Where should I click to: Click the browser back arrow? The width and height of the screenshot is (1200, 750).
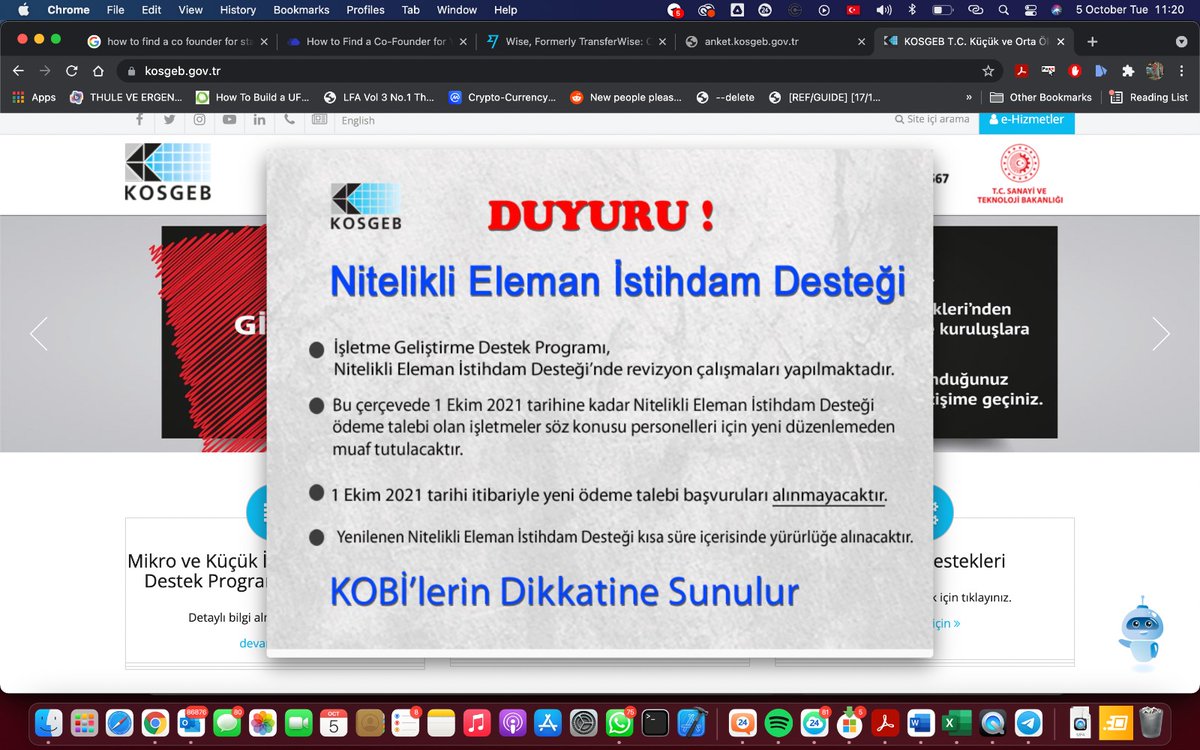click(x=18, y=71)
